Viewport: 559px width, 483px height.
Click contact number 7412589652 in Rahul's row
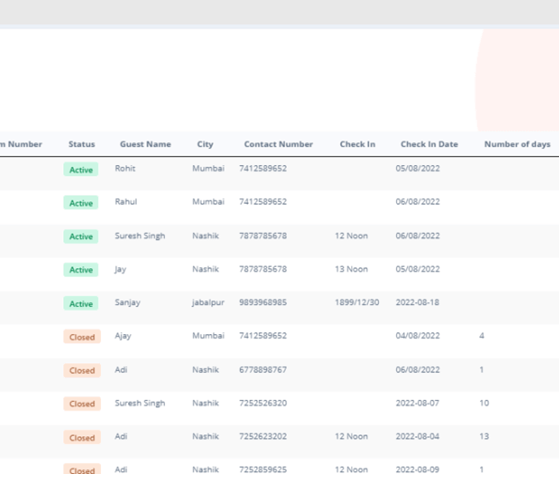pos(263,202)
